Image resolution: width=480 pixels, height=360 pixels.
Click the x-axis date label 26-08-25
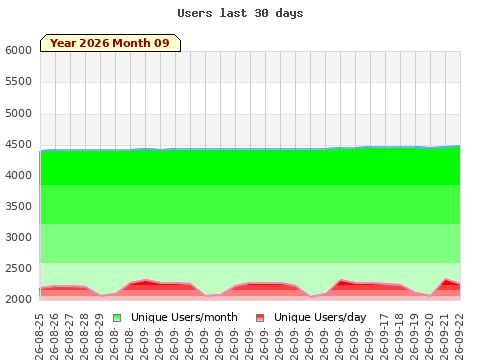tap(39, 337)
